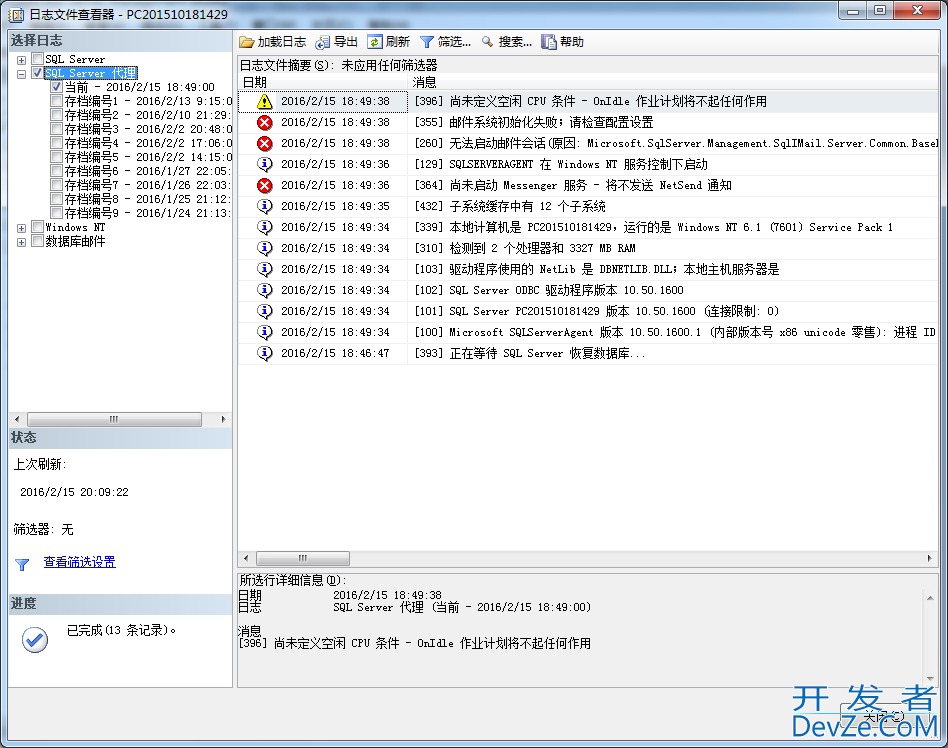Click the info icon on message [393] row
The width and height of the screenshot is (948, 748).
264,353
